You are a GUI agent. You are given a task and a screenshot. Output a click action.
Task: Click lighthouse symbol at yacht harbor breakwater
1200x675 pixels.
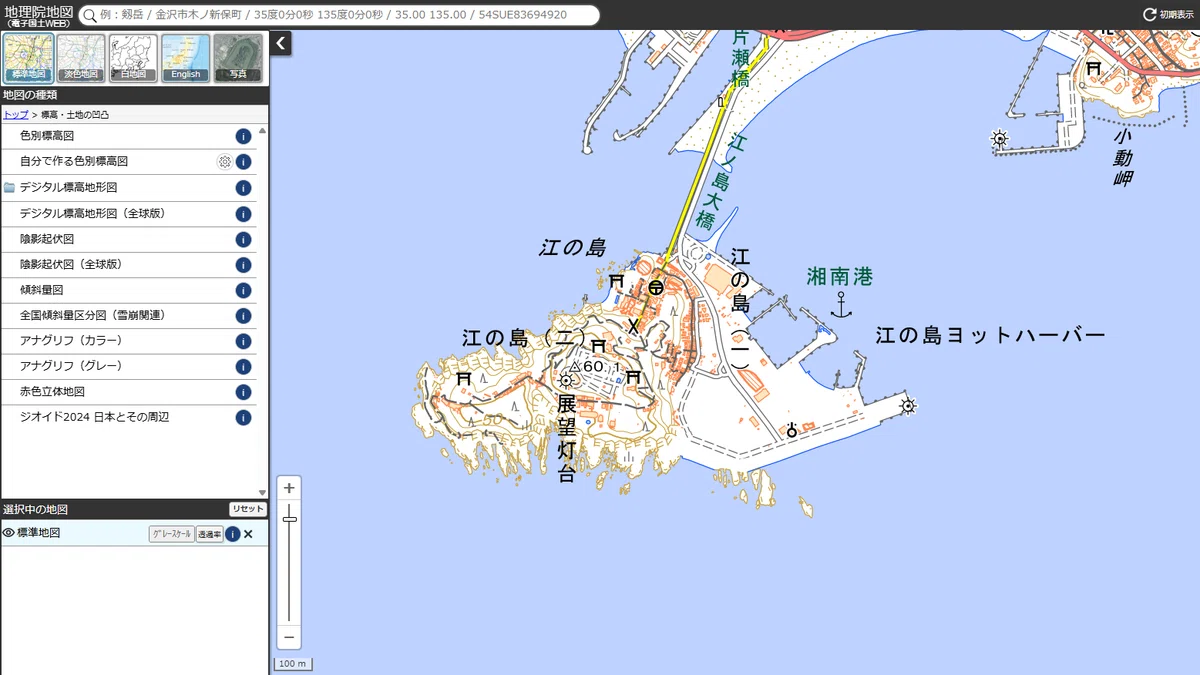coord(907,405)
